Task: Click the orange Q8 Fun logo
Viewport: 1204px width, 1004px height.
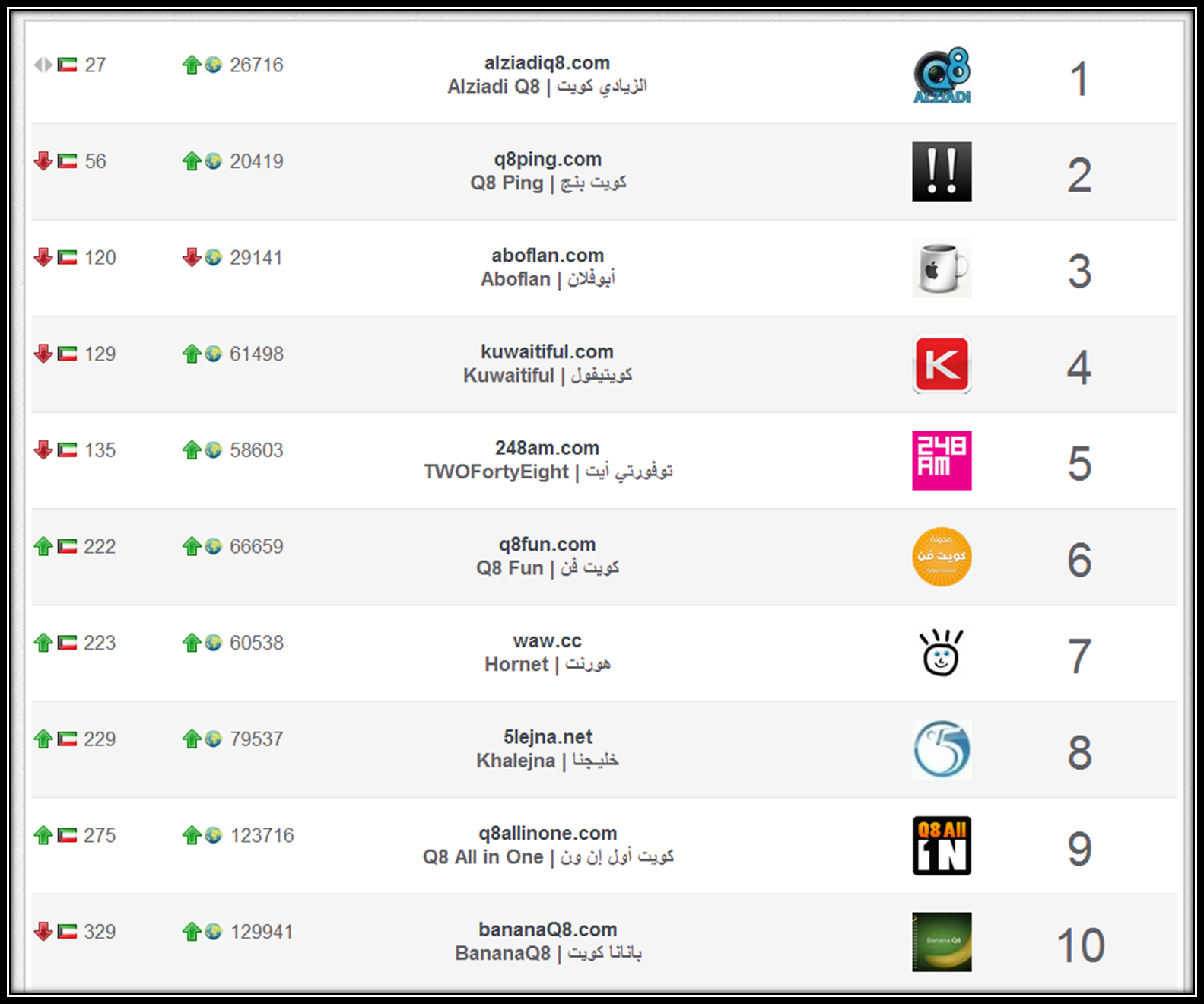Action: [942, 557]
